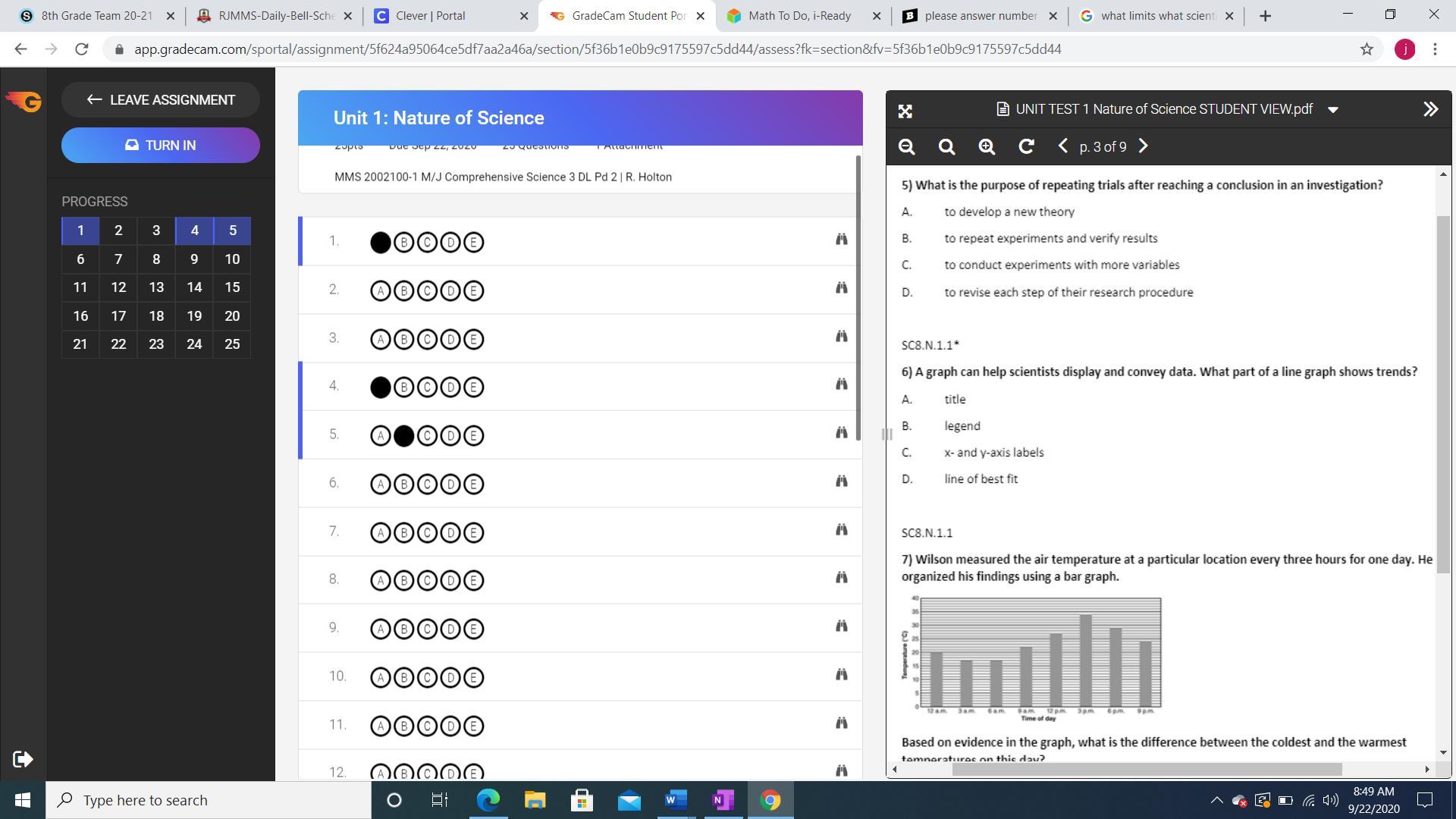Click the PDF fullscreen expand arrows icon
The height and width of the screenshot is (819, 1456).
905,111
